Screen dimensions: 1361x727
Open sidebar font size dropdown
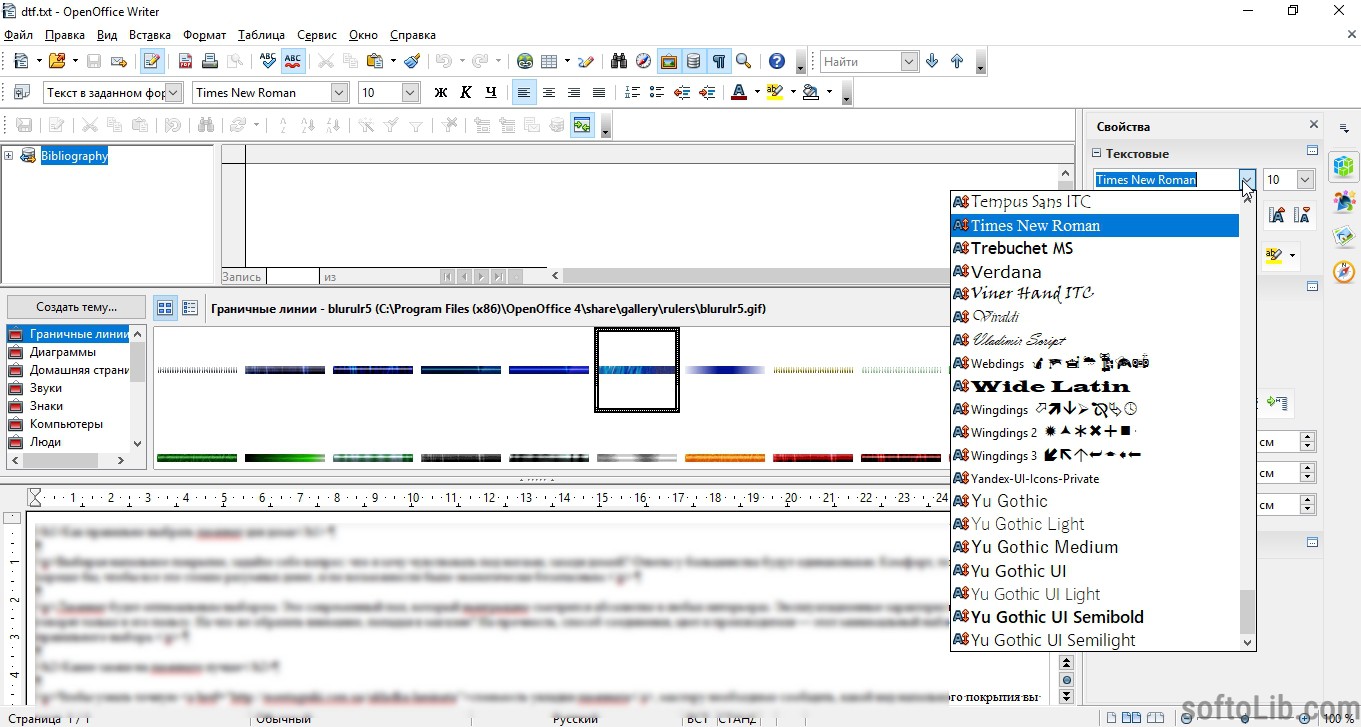1305,180
